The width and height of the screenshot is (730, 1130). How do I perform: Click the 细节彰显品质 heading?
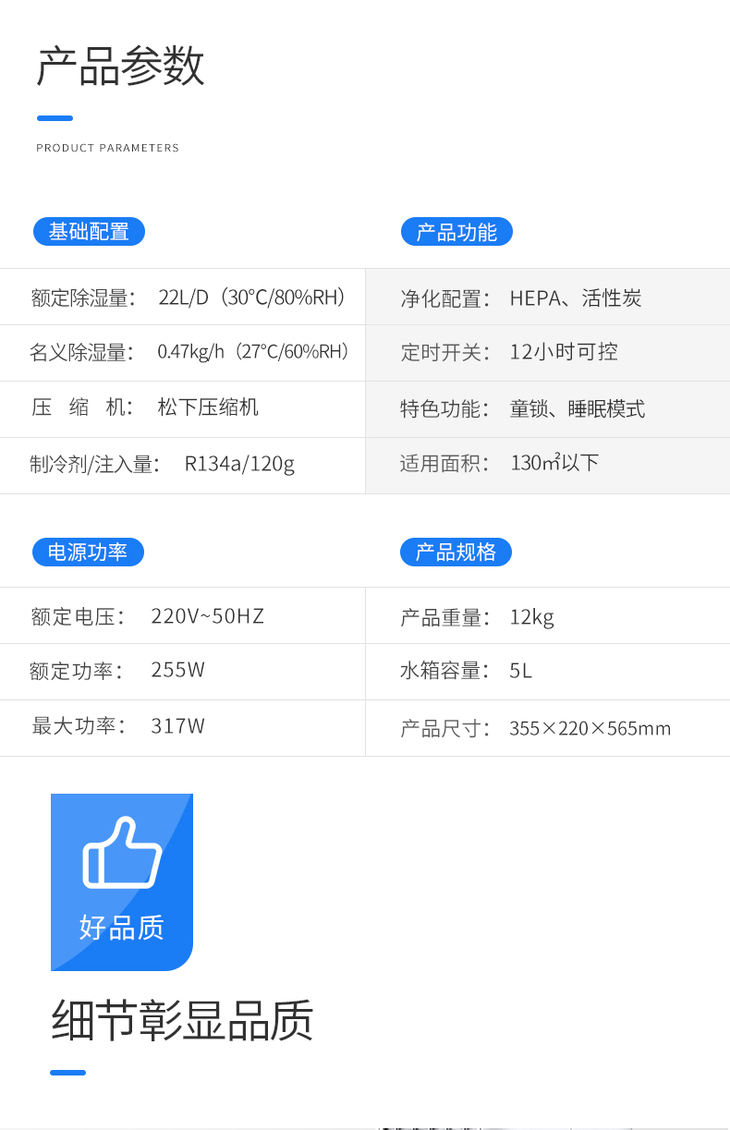click(x=182, y=1021)
